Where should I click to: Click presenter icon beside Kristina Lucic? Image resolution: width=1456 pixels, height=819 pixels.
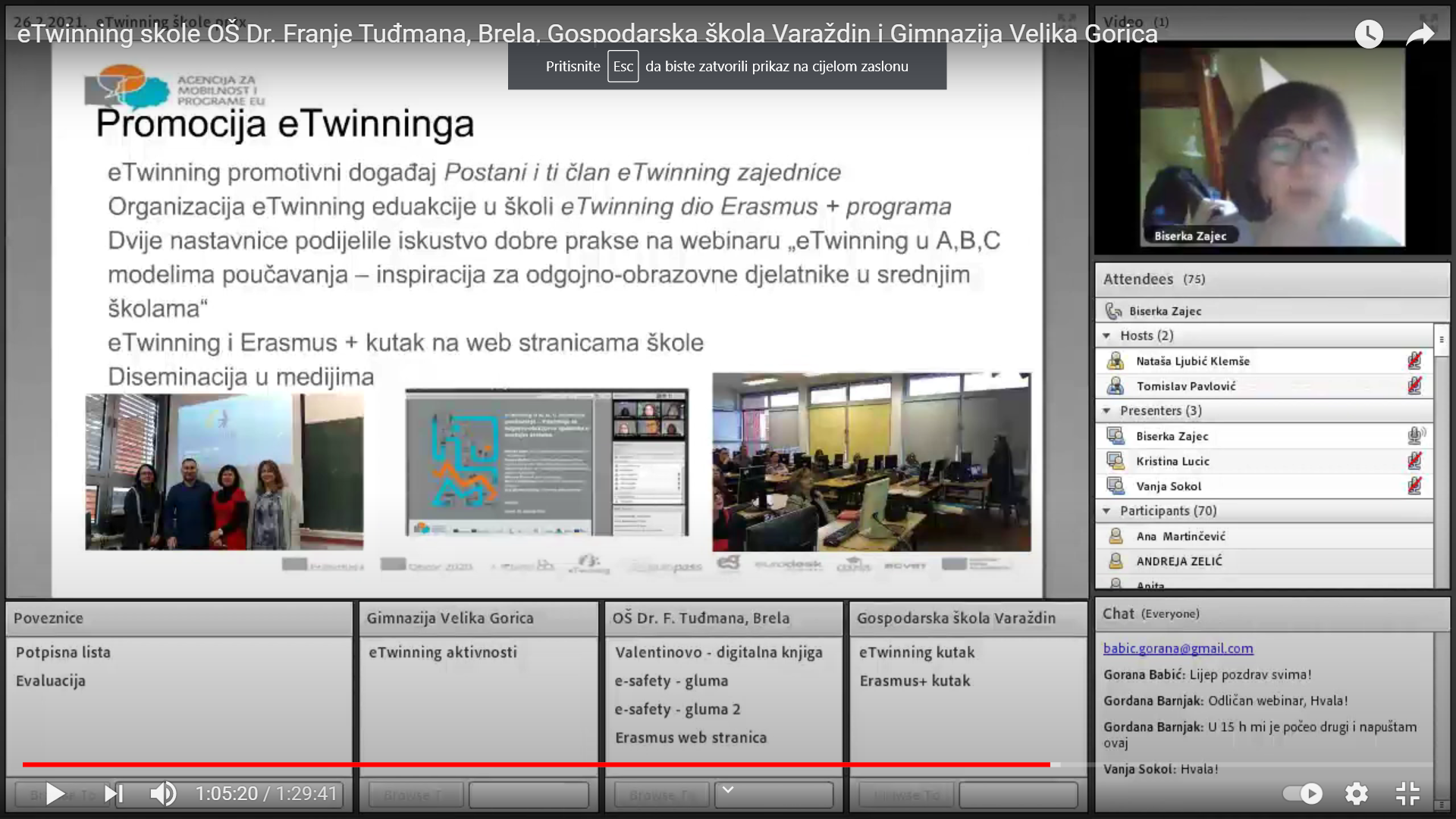(1116, 460)
